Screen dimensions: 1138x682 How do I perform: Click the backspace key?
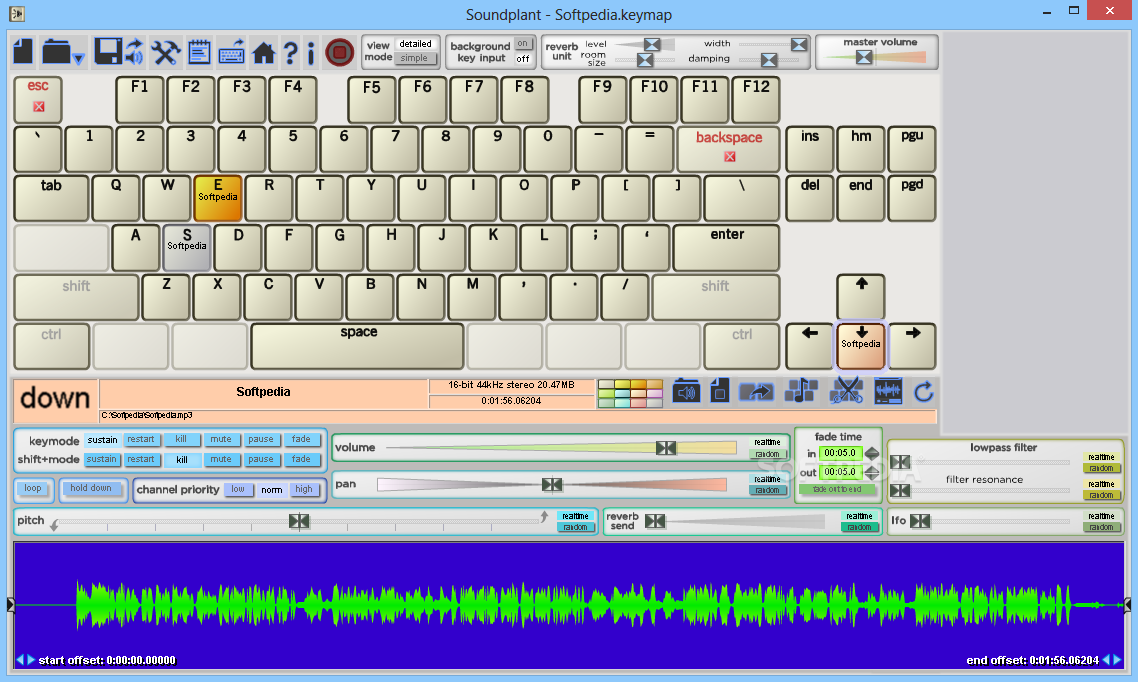tap(729, 149)
